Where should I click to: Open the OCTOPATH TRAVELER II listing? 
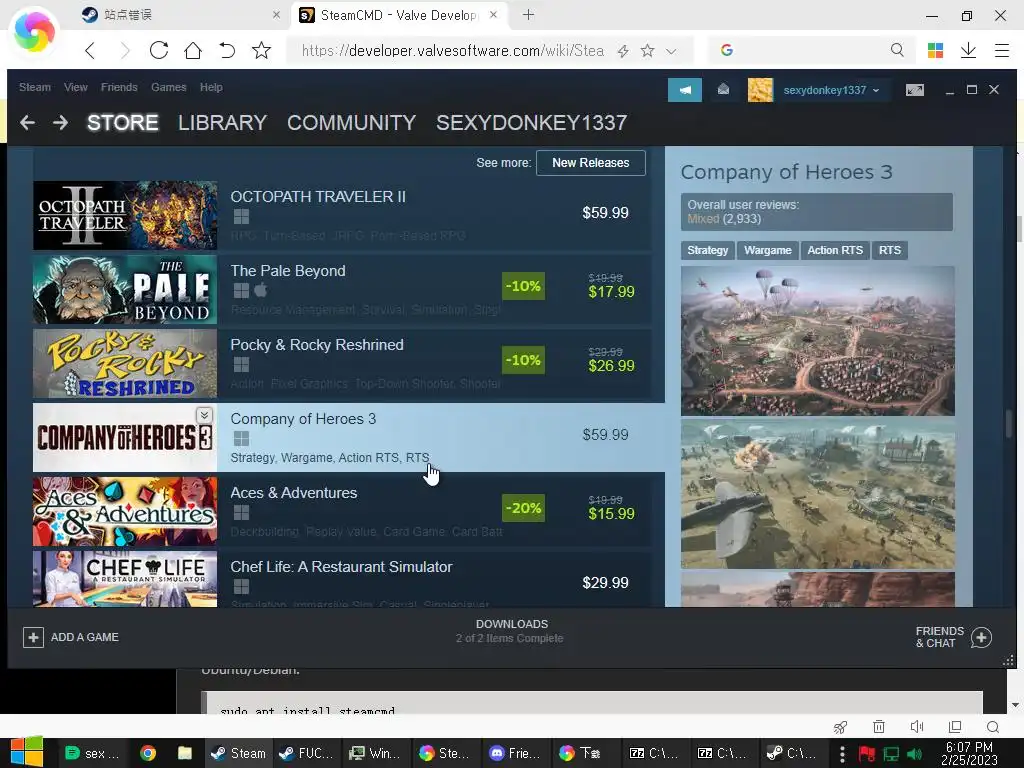tap(343, 216)
